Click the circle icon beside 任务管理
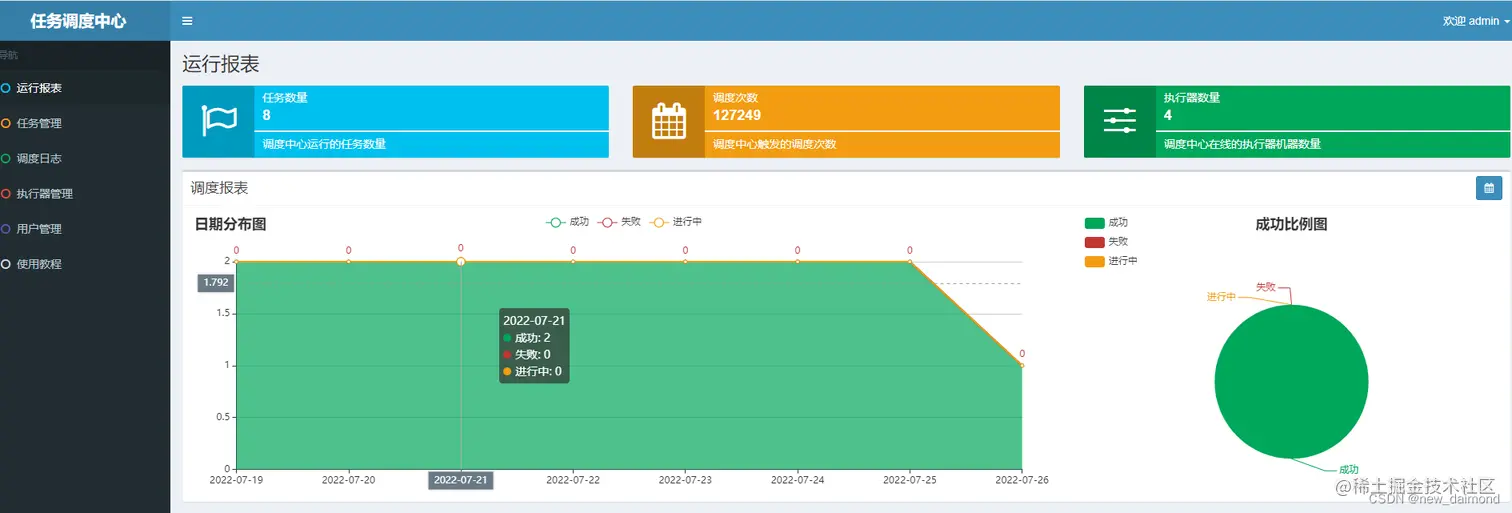 pyautogui.click(x=6, y=123)
